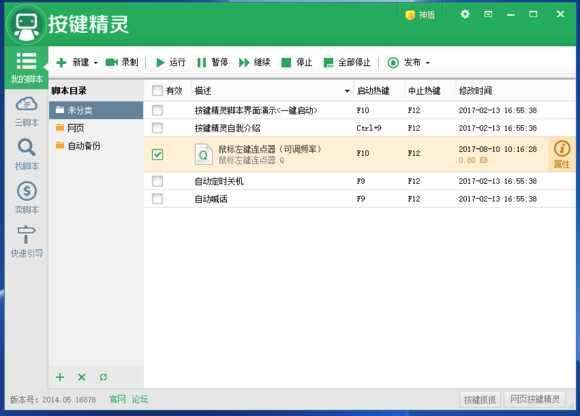The image size is (580, 416).
Task: Open the 论坛 link in status bar
Action: (x=140, y=399)
